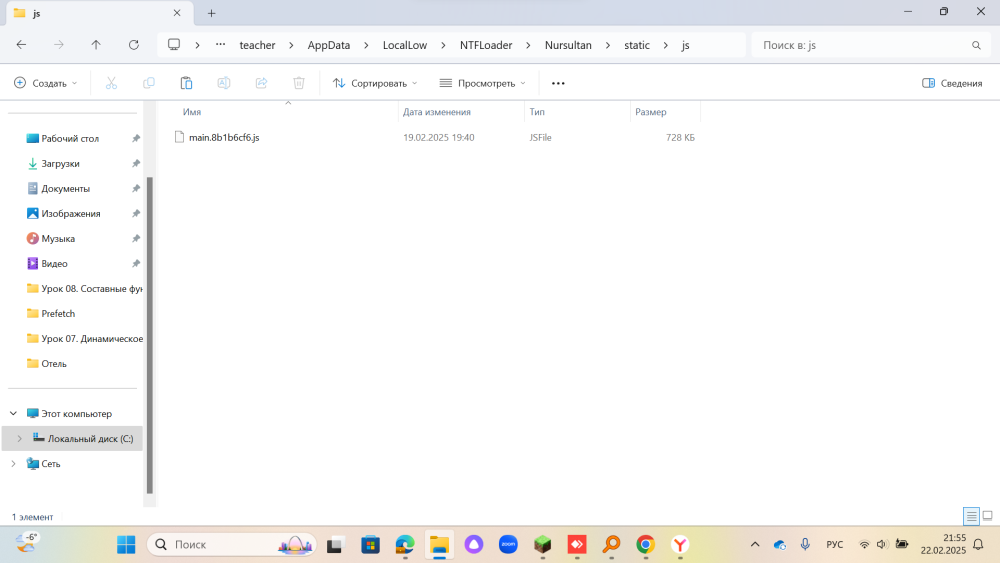Open Microsoft Store from taskbar
The width and height of the screenshot is (1000, 563).
(x=371, y=545)
